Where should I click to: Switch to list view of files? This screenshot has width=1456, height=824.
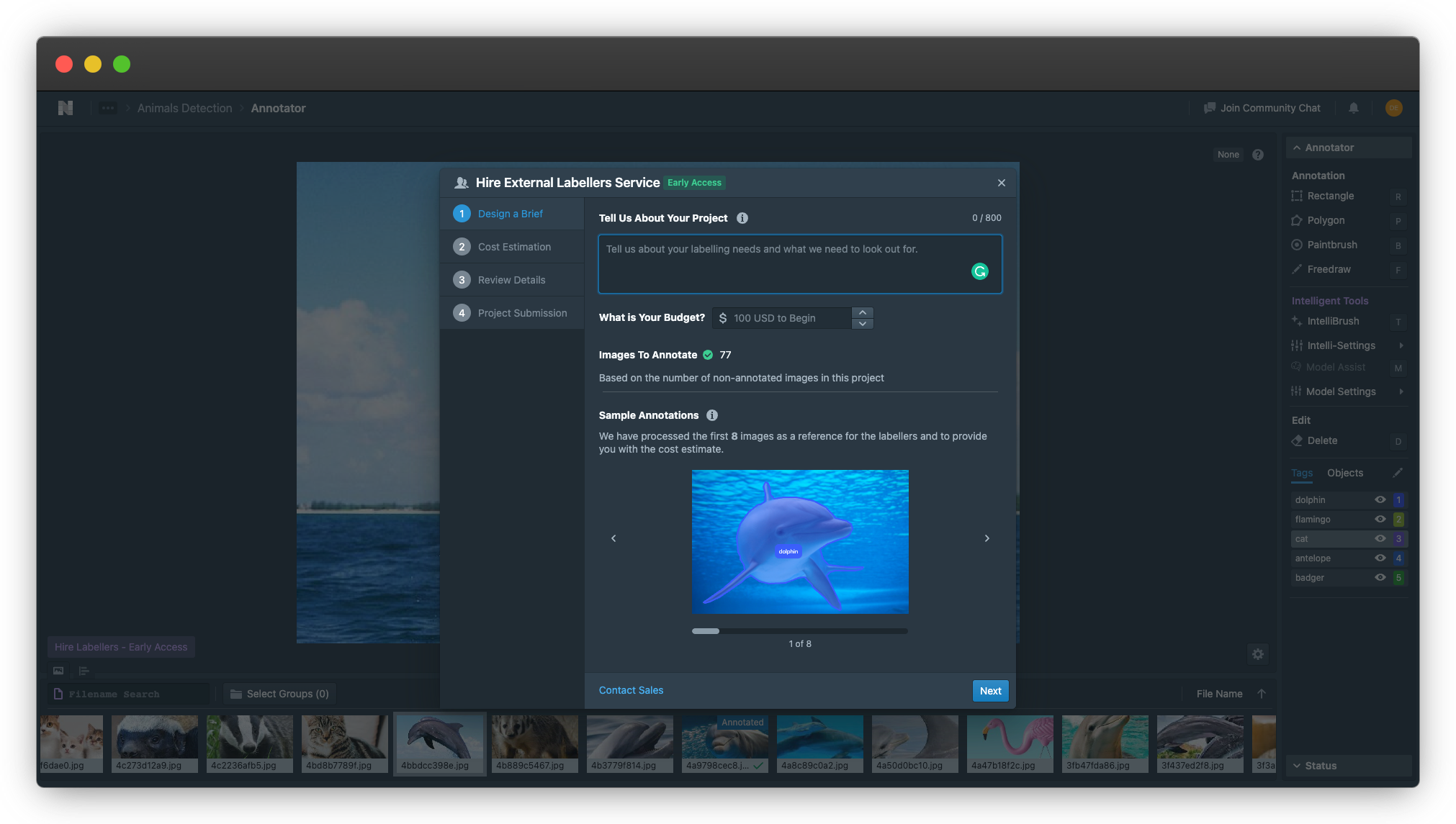[84, 671]
